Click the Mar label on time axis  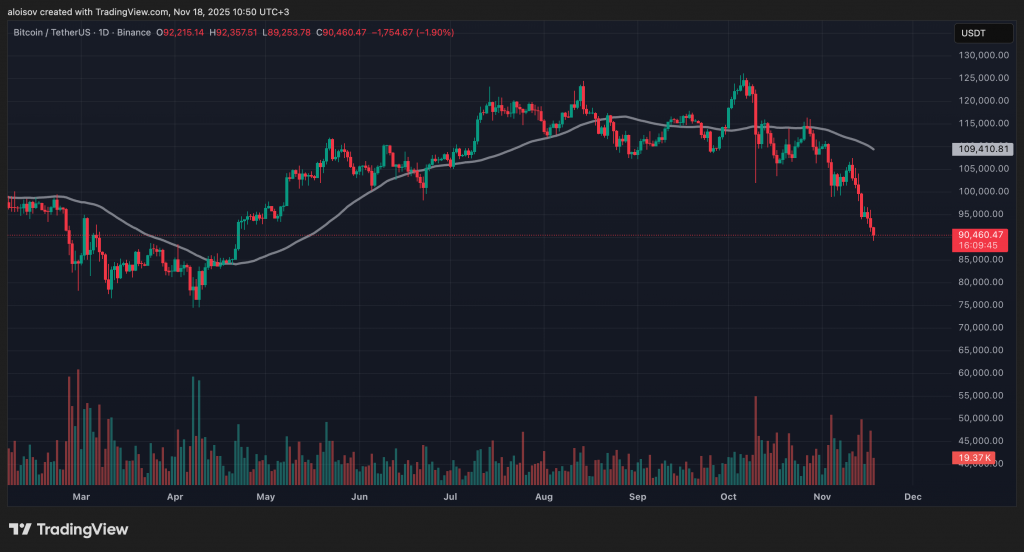[x=82, y=495]
